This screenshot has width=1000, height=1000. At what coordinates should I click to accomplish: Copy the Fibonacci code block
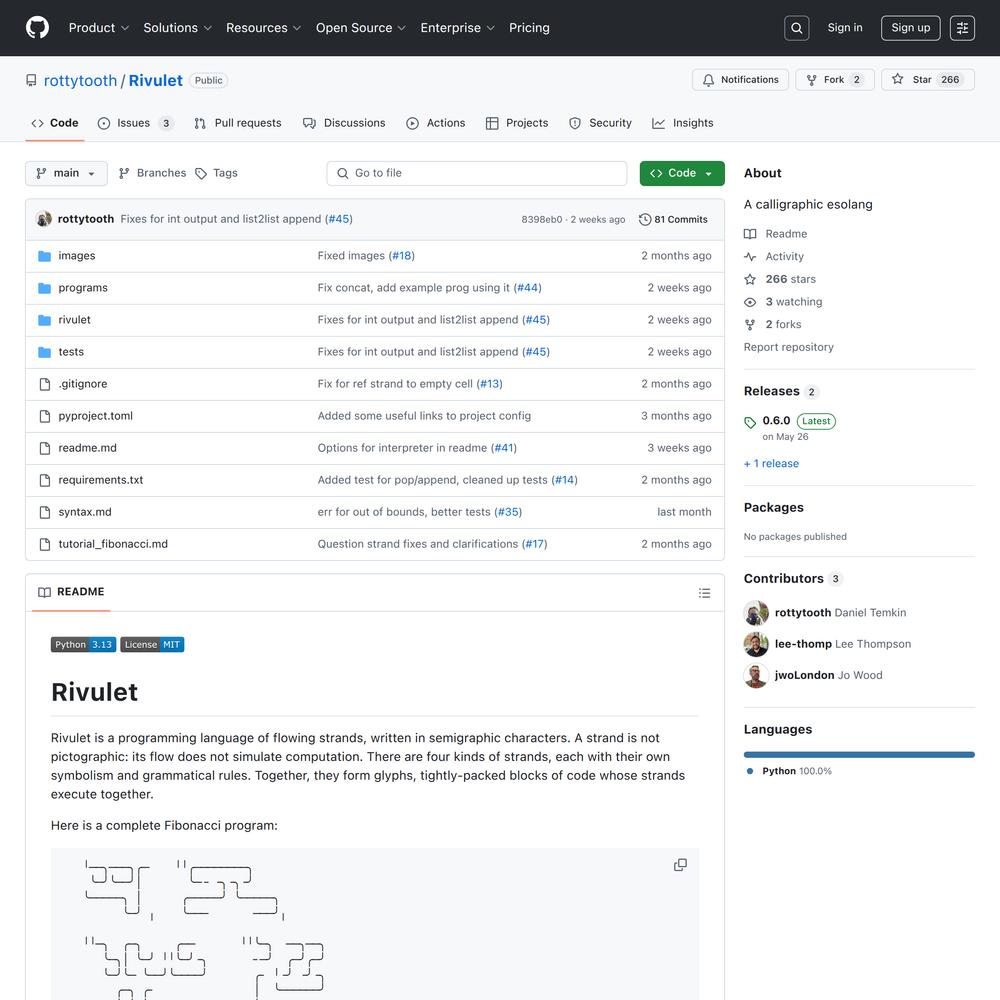click(680, 864)
